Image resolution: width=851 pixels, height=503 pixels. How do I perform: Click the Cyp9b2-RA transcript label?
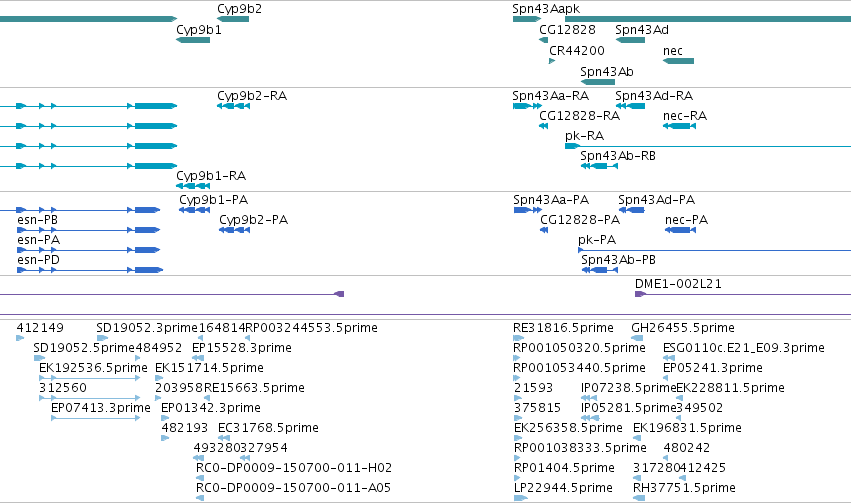252,96
